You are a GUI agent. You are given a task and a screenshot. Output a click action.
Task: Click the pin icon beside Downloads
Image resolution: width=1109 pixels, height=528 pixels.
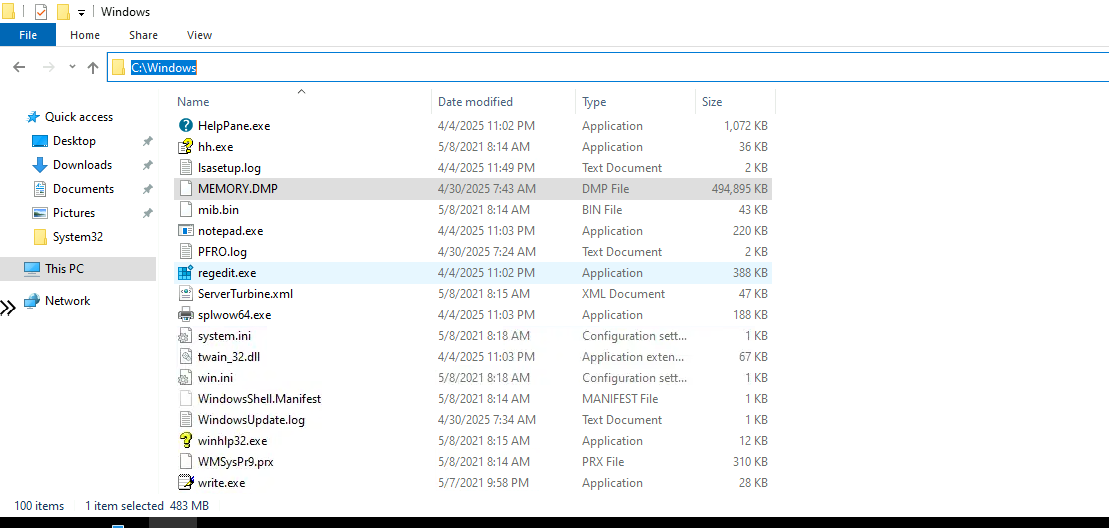point(147,165)
